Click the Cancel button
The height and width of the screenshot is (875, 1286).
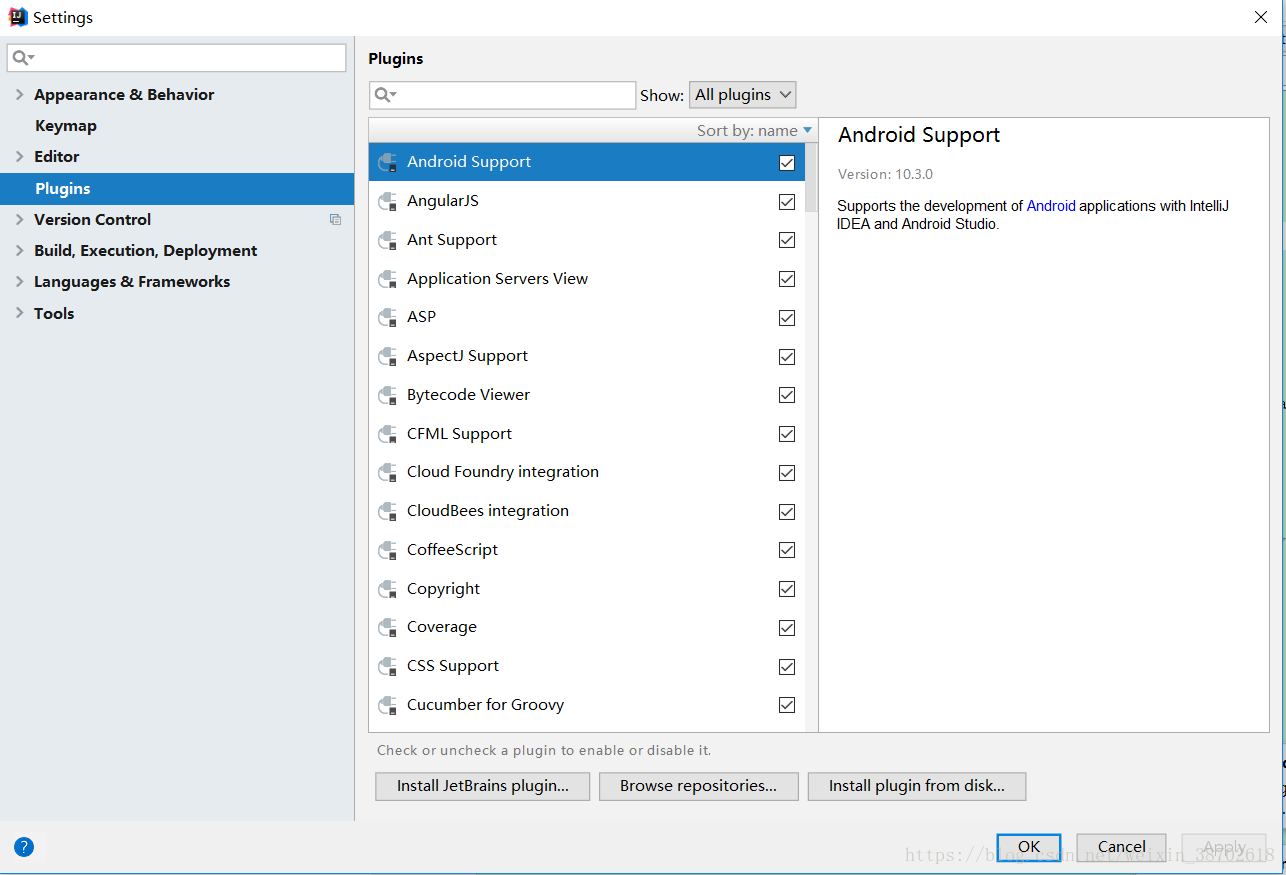click(1121, 847)
